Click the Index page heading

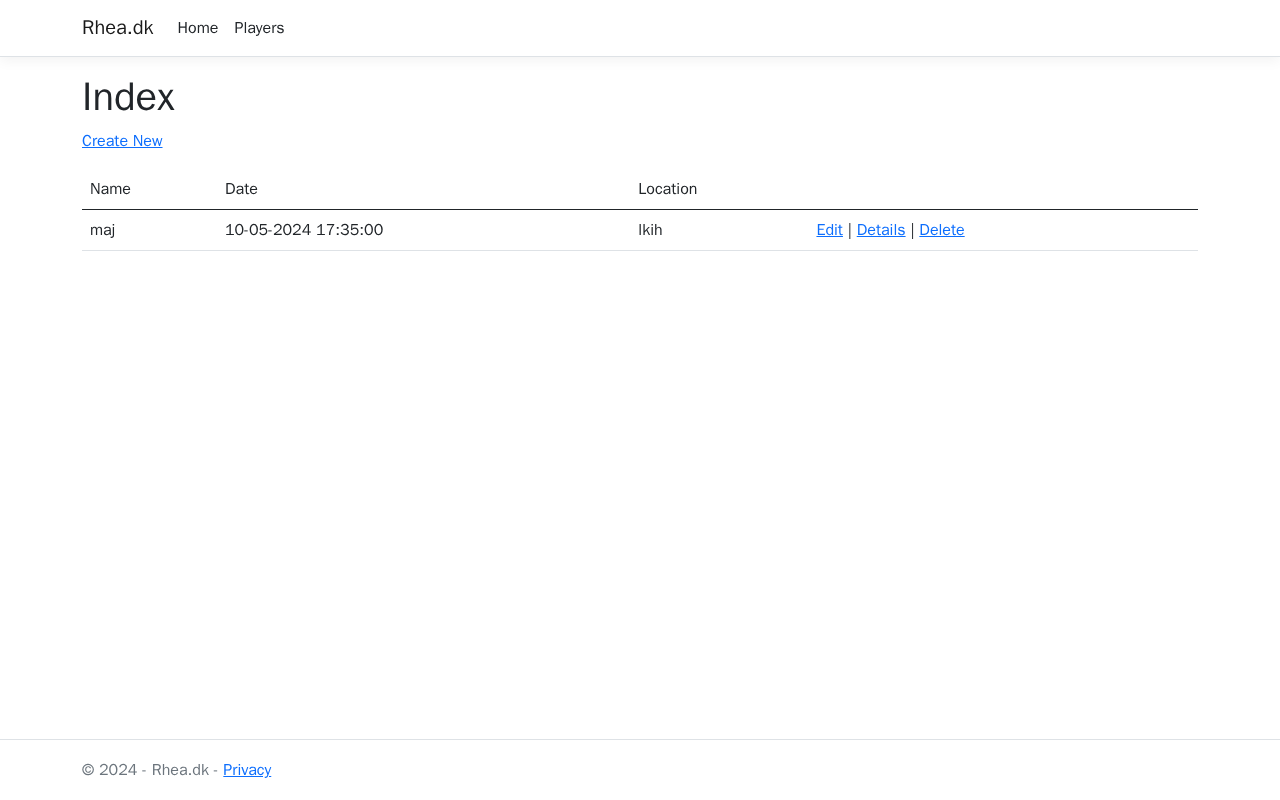pyautogui.click(x=128, y=97)
